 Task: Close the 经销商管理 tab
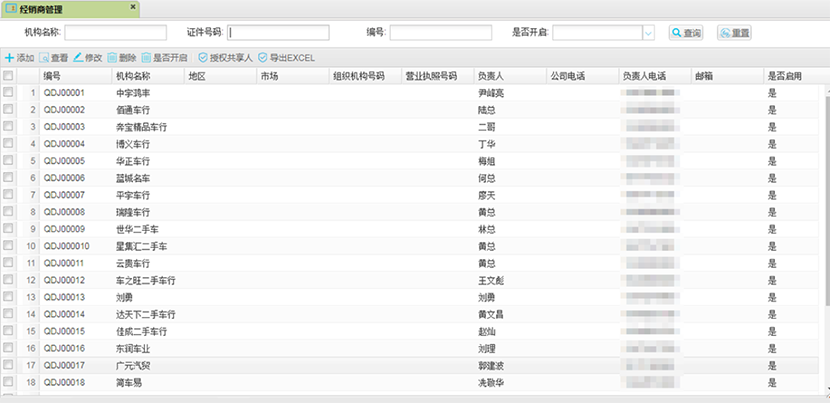[x=133, y=8]
